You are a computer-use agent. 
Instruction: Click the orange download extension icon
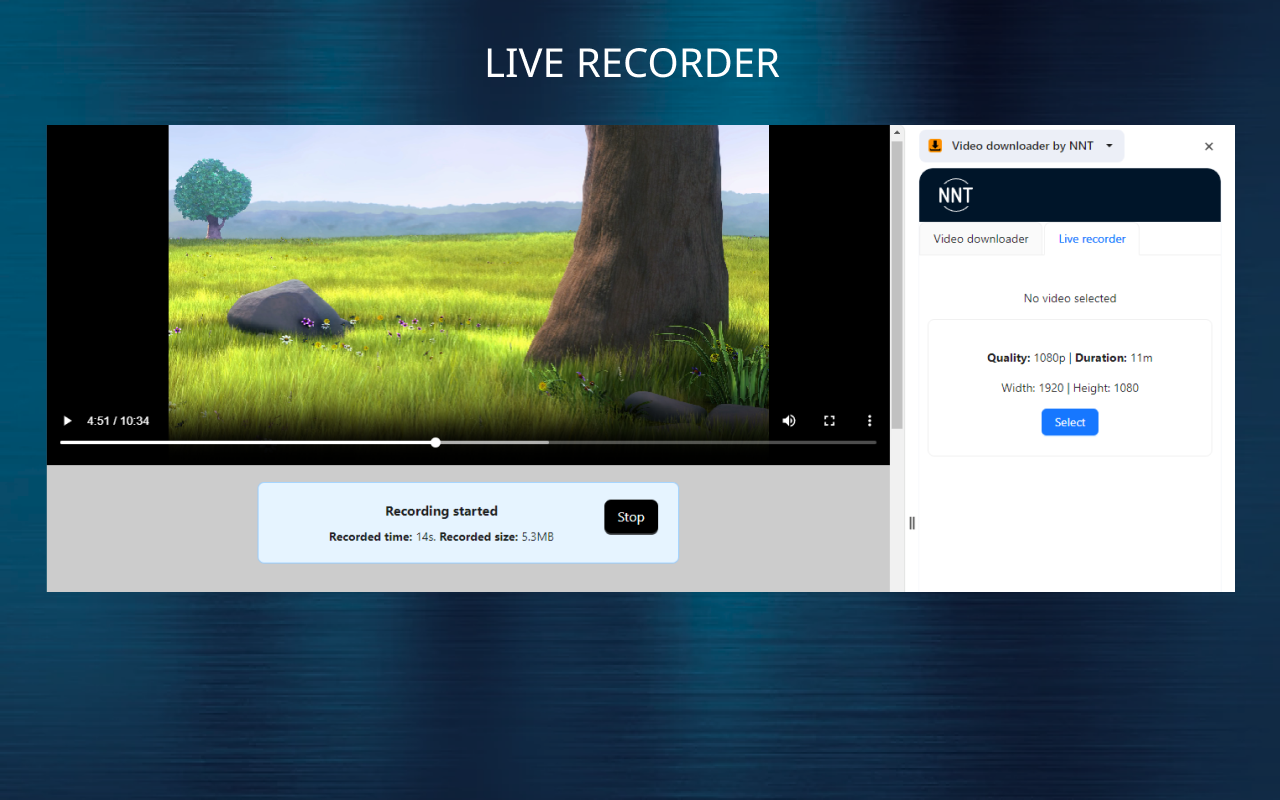935,146
